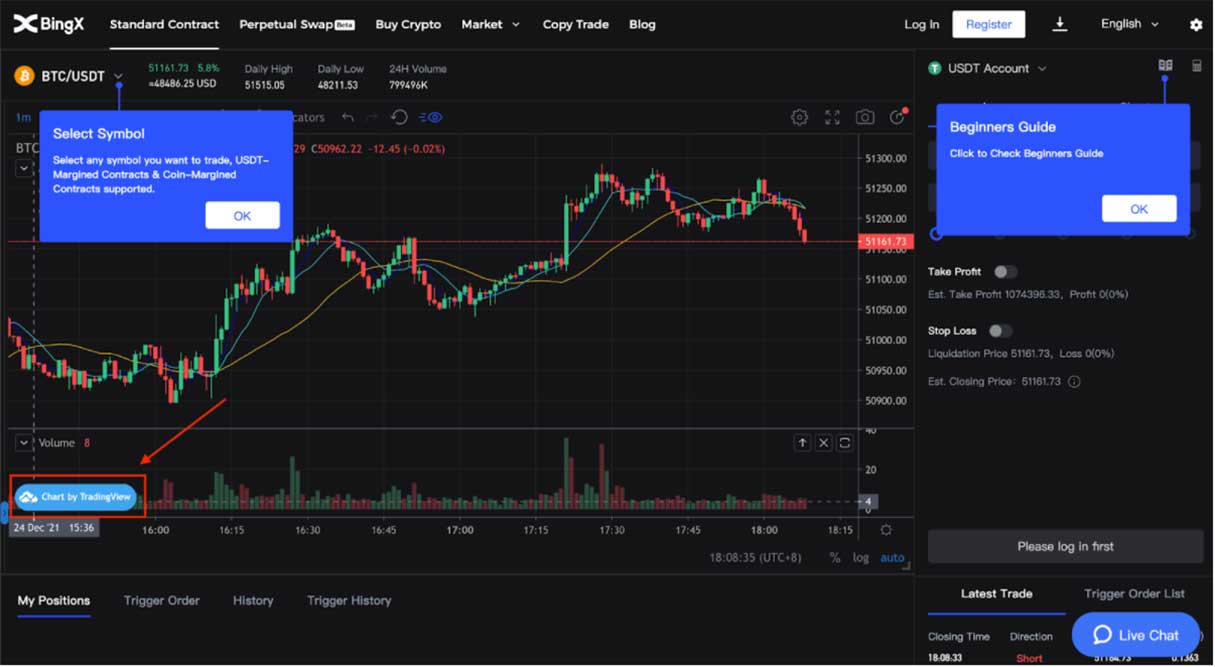The height and width of the screenshot is (667, 1215).
Task: Open the calculator icon
Action: tap(1196, 66)
